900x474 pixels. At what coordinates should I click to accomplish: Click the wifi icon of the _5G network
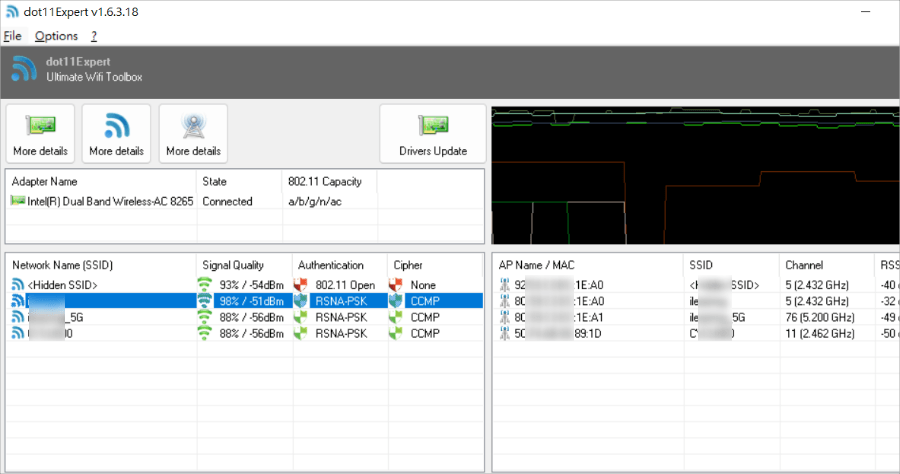(x=18, y=317)
